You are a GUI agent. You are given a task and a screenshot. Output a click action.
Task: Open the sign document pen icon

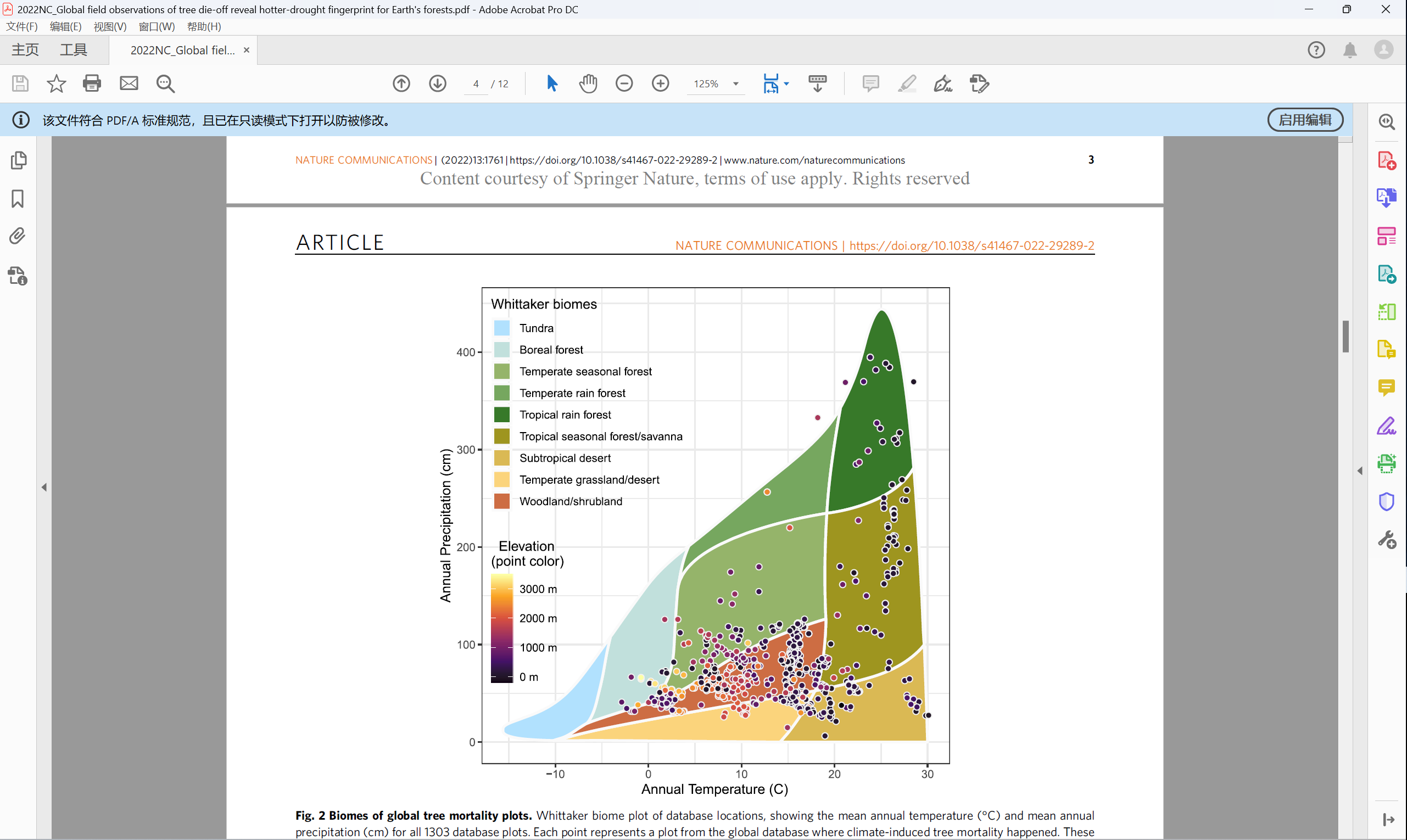(x=943, y=84)
